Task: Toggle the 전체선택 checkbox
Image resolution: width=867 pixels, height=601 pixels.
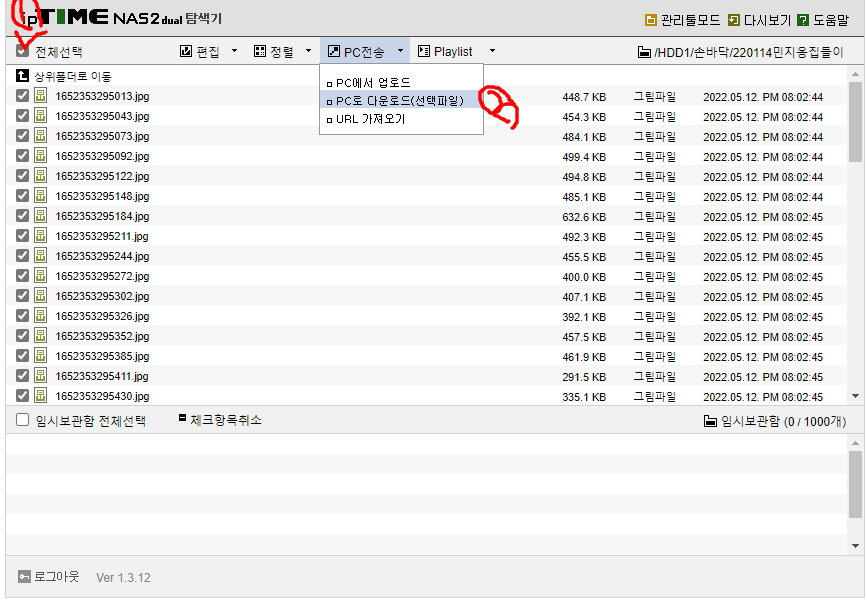Action: click(x=22, y=51)
